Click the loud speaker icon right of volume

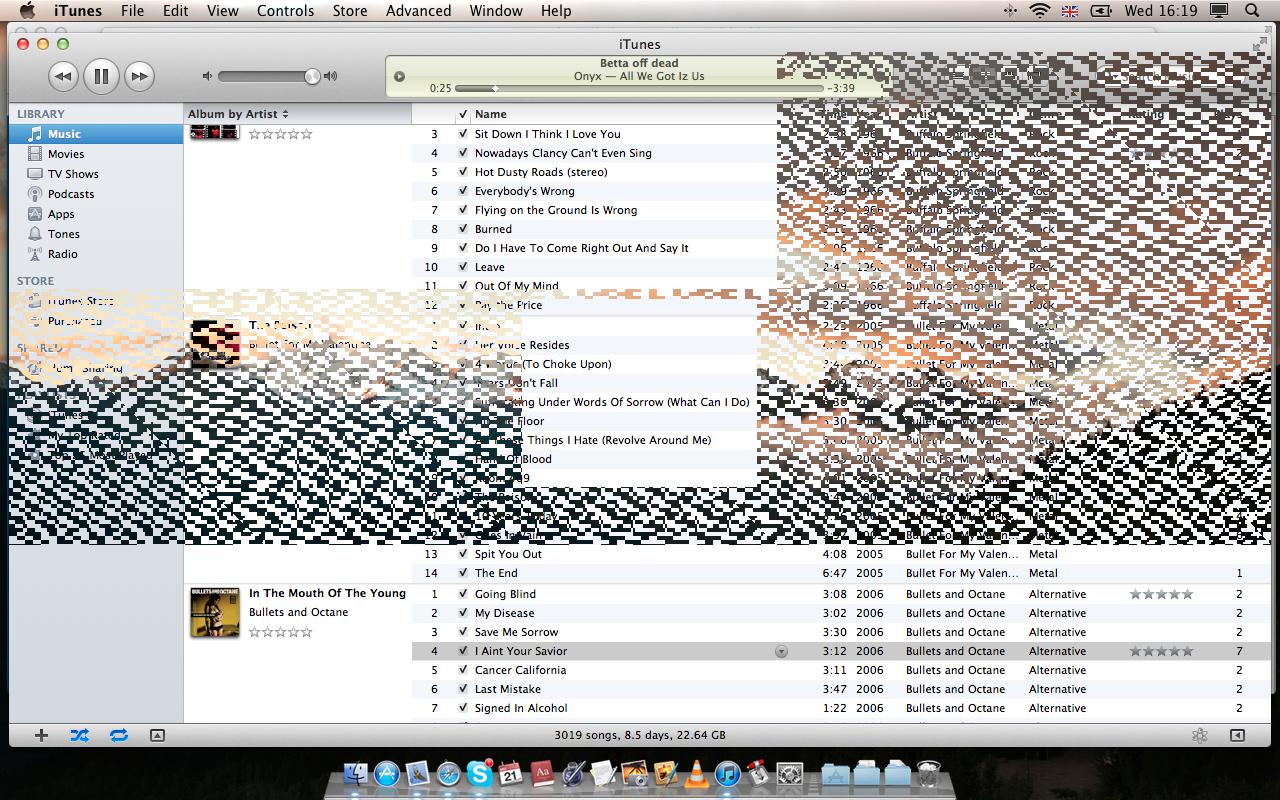(x=331, y=76)
